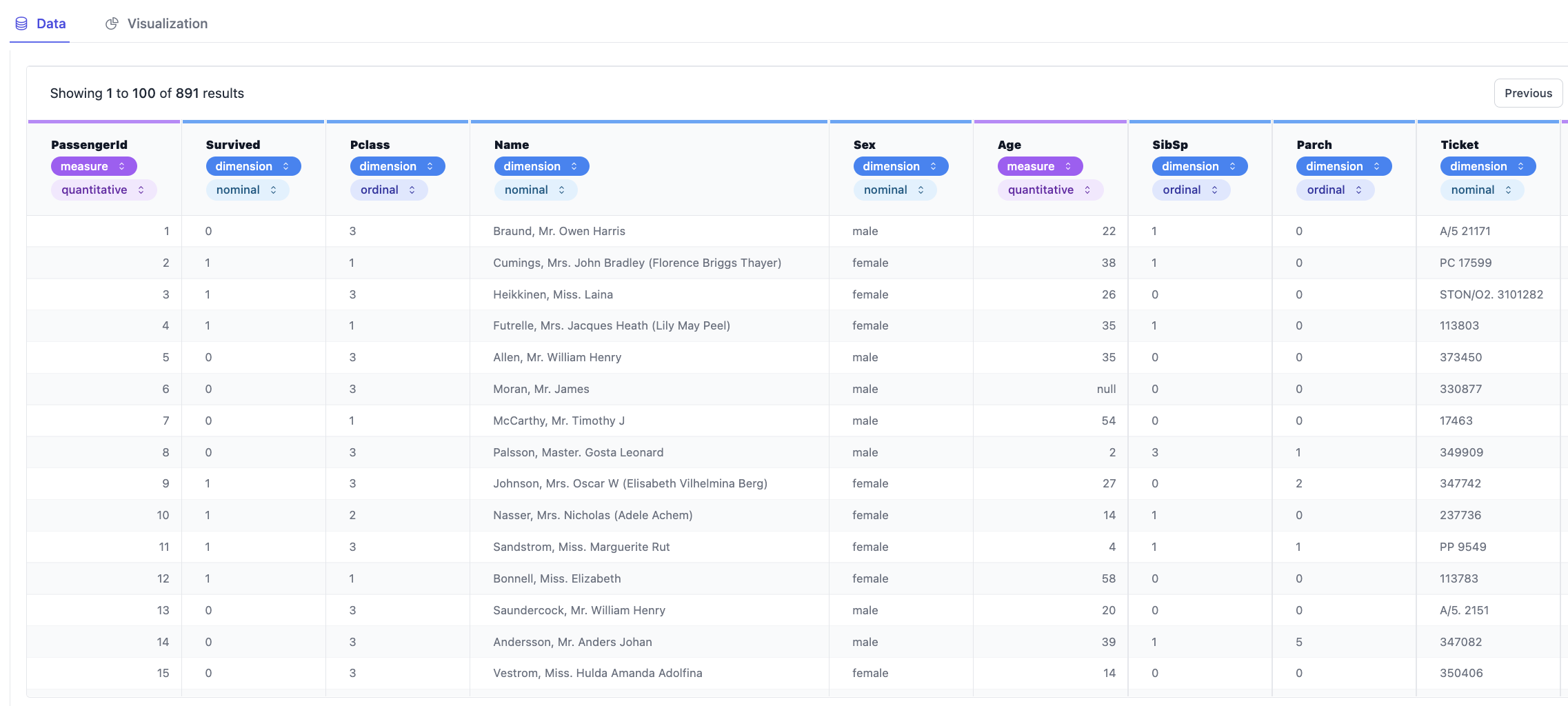Change Name nominal semantic type
This screenshot has height=706, width=1568.
click(x=535, y=190)
